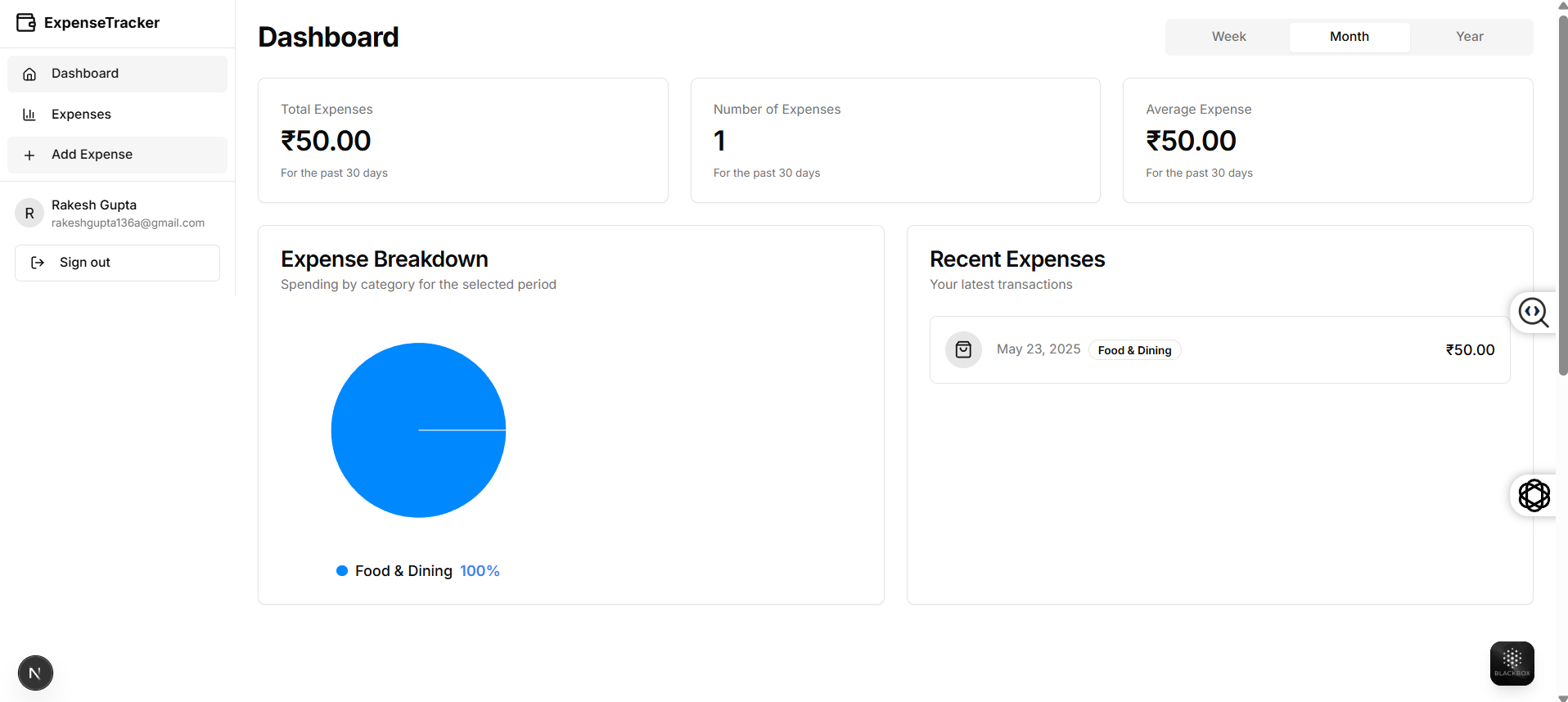This screenshot has height=702, width=1568.
Task: Click the rakeshgupta136a@gmail.com email text
Action: pos(128,223)
